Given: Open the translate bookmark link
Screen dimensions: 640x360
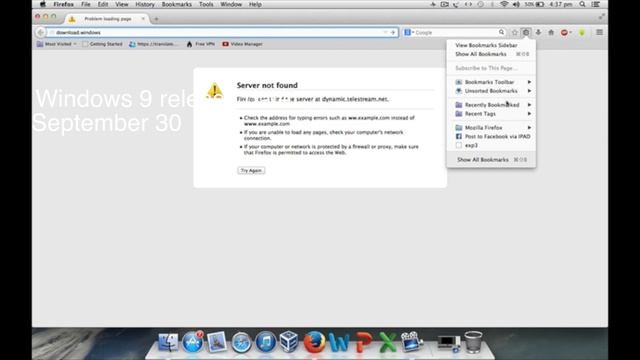Looking at the screenshot, I should [153, 44].
